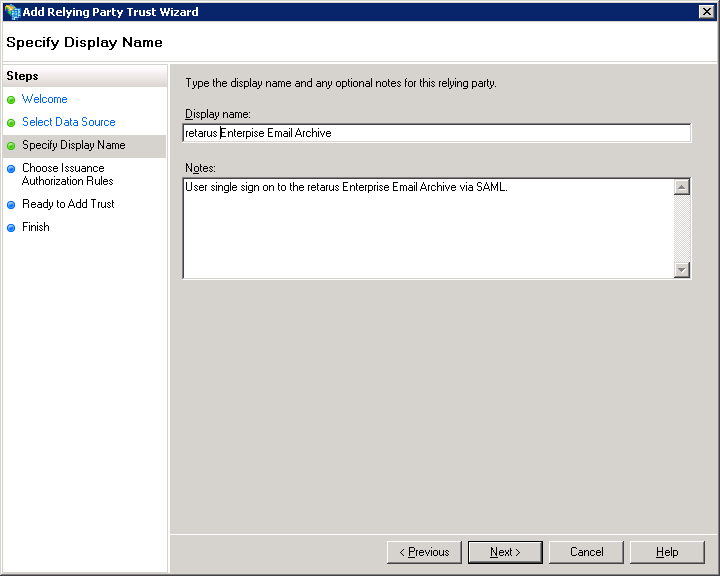The height and width of the screenshot is (576, 720).
Task: Click the blue bullet beside Ready to Add Trust
Action: click(x=11, y=204)
